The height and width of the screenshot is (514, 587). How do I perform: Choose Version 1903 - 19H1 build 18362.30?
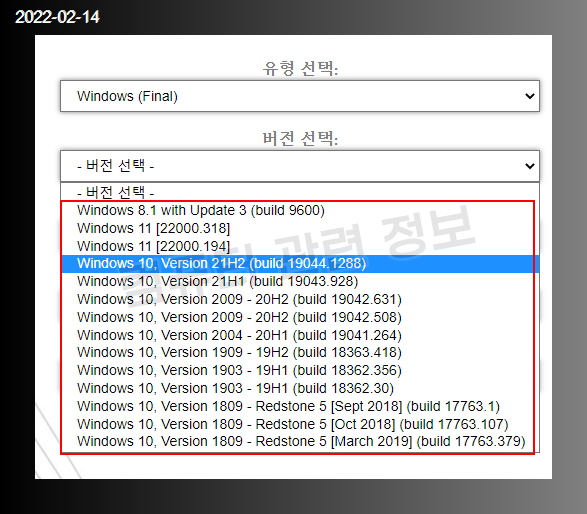click(299, 389)
